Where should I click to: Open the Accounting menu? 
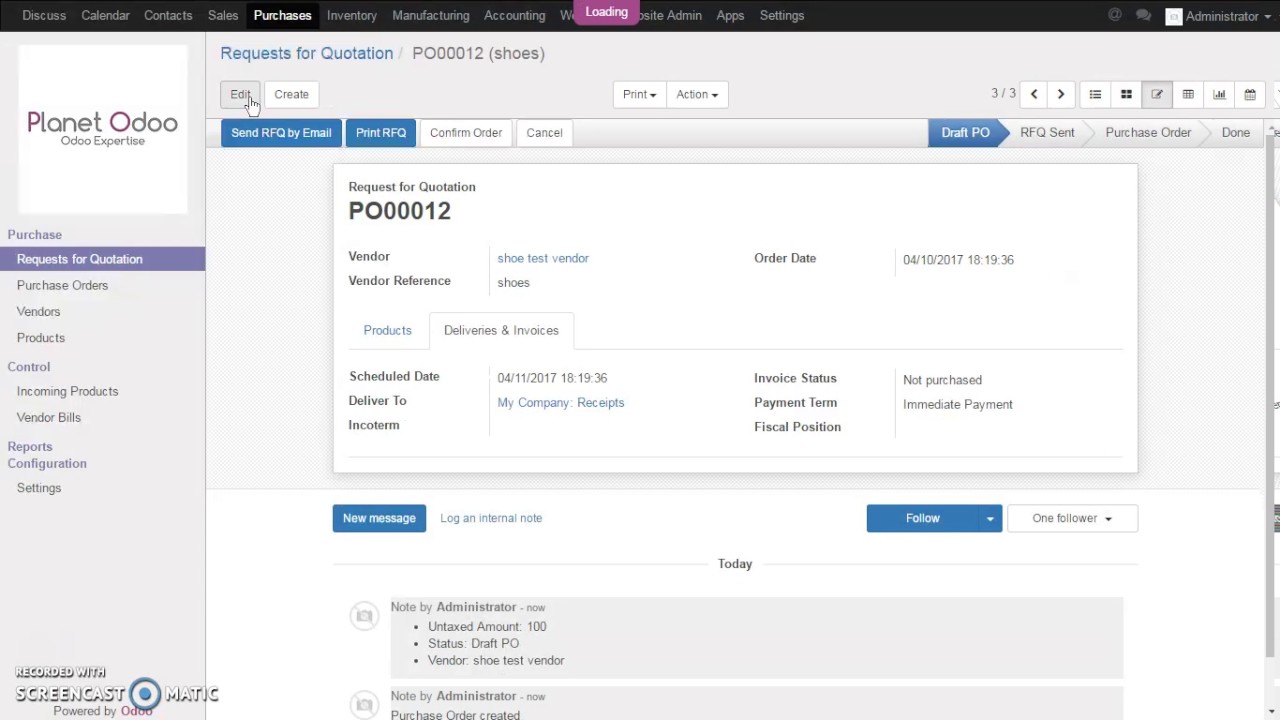[x=514, y=15]
